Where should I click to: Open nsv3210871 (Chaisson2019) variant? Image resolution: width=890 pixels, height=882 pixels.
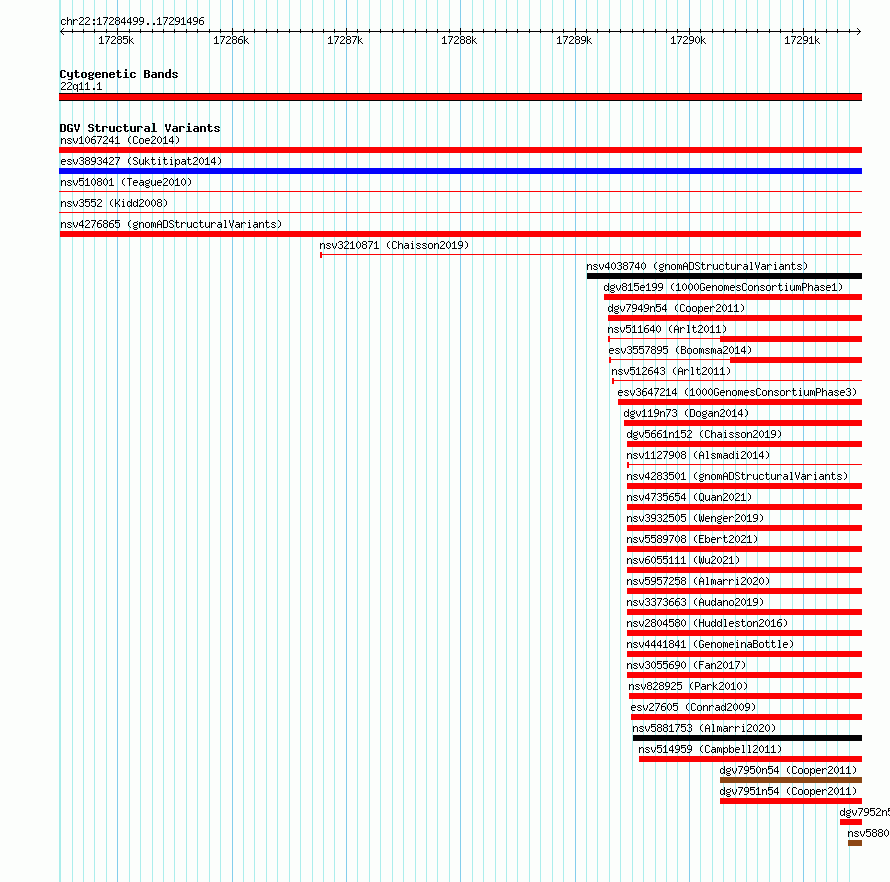tap(394, 245)
